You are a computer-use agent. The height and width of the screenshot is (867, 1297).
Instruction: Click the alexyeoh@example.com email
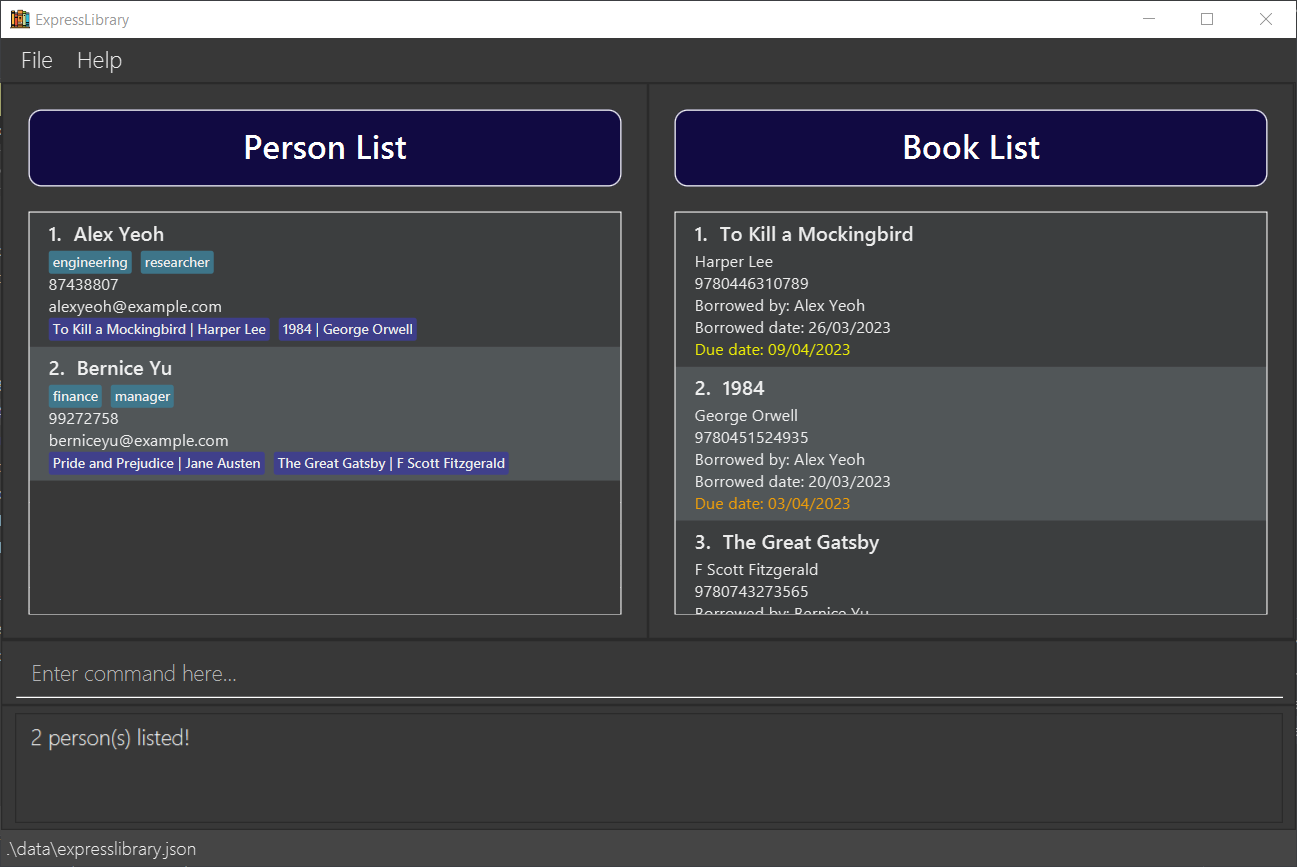point(135,307)
